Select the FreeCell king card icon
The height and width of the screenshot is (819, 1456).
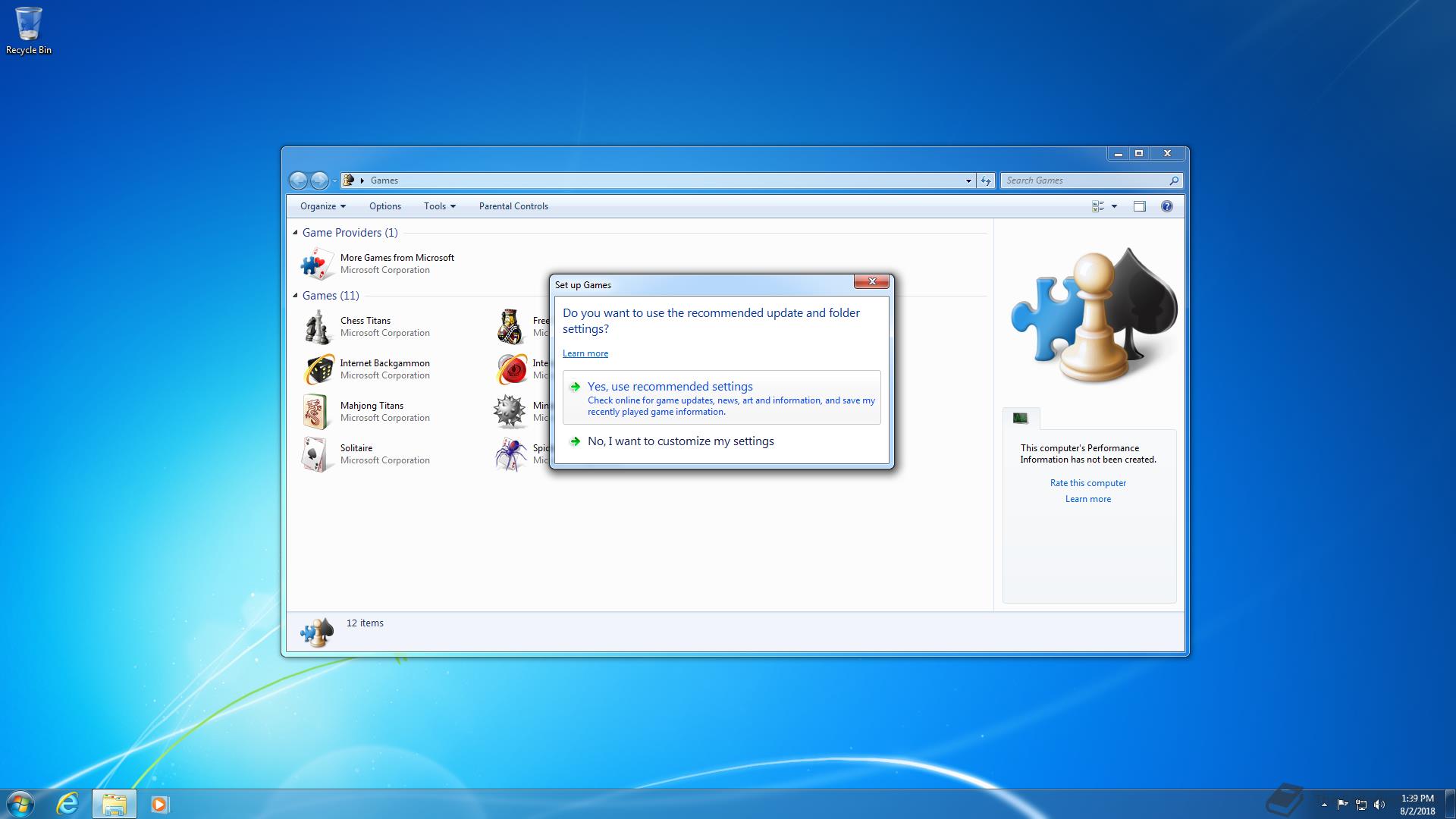point(510,327)
